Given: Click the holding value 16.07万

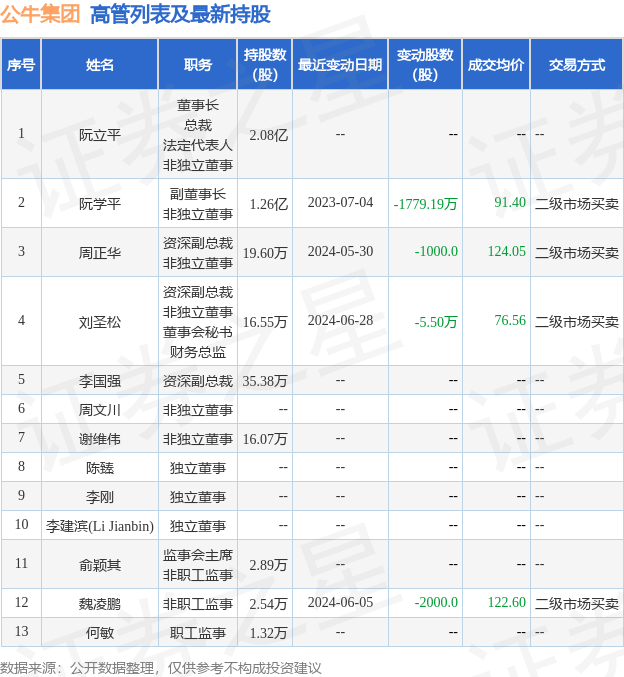Looking at the screenshot, I should point(265,439).
